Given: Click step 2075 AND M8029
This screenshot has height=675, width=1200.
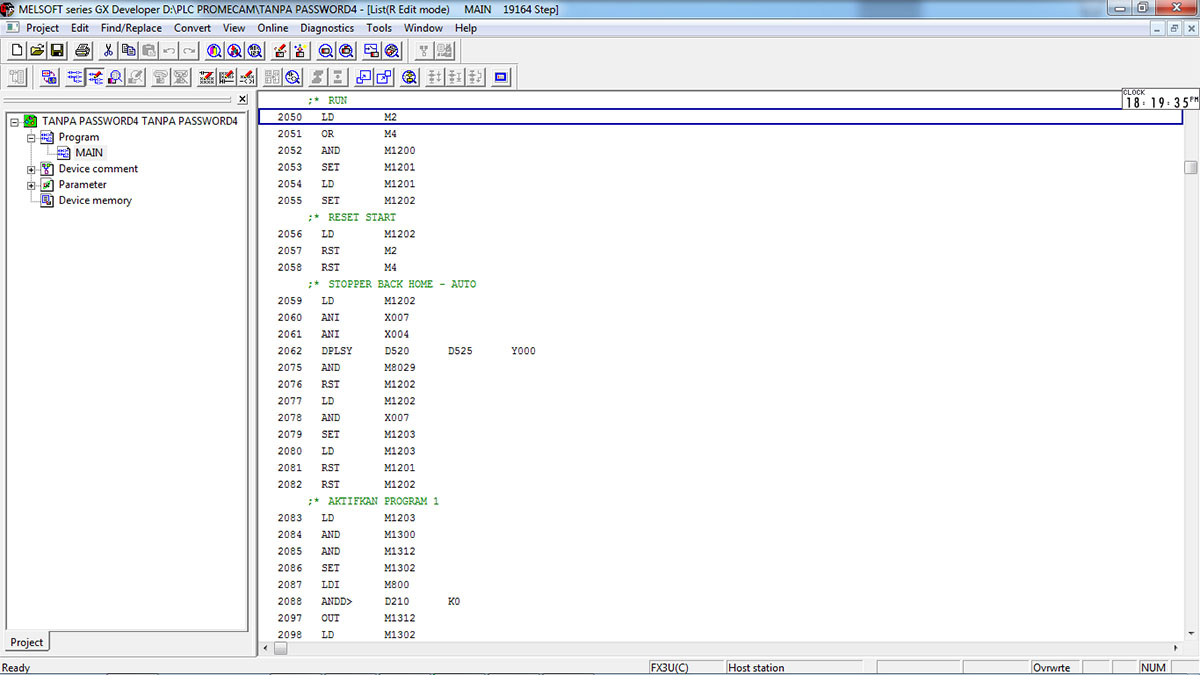Looking at the screenshot, I should pyautogui.click(x=348, y=367).
